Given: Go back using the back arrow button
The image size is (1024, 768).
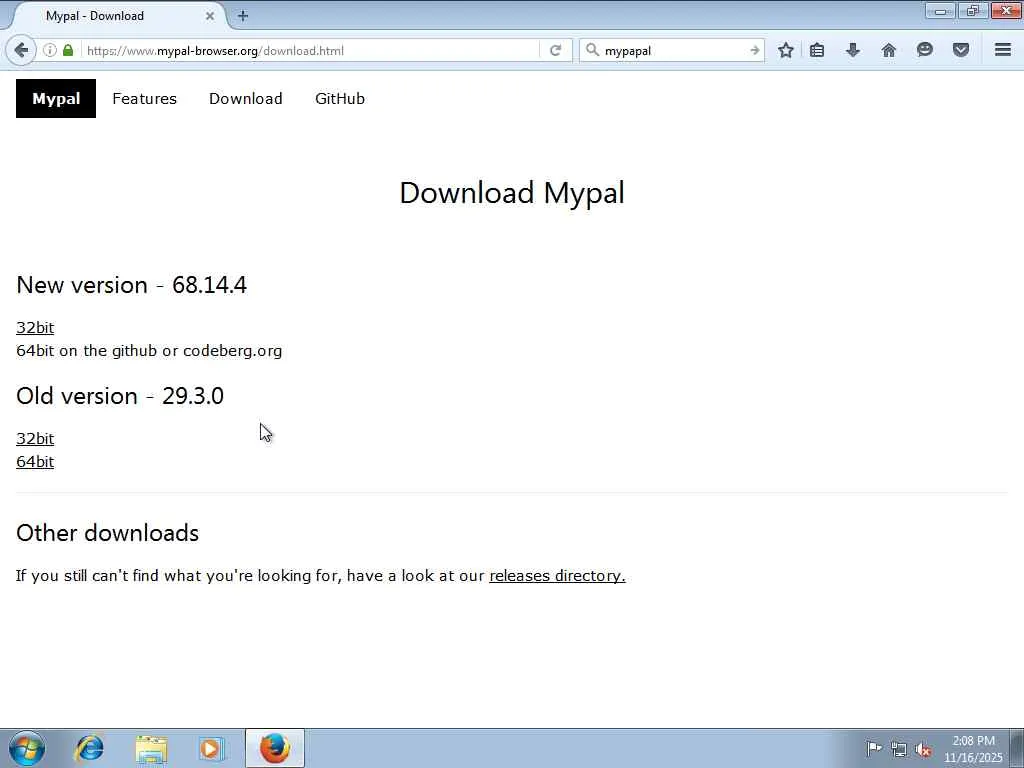Looking at the screenshot, I should [x=21, y=50].
